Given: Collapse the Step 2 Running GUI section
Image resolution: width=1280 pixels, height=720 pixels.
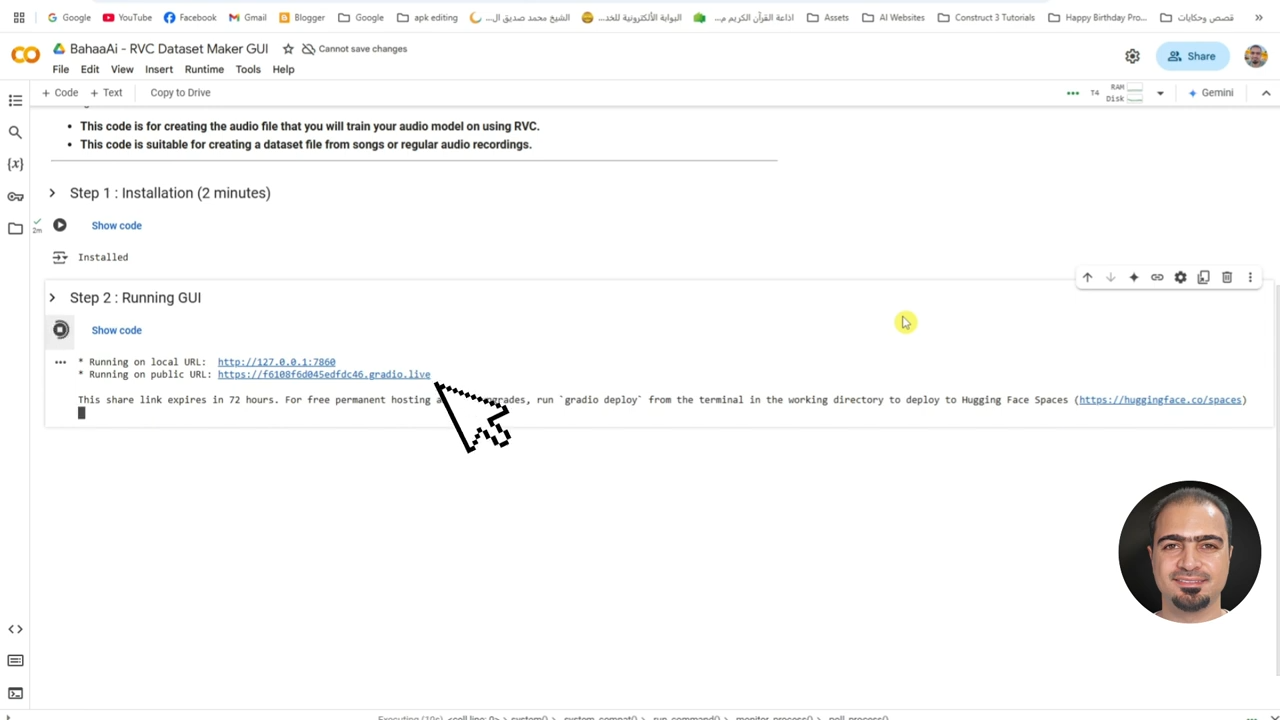Looking at the screenshot, I should point(52,298).
